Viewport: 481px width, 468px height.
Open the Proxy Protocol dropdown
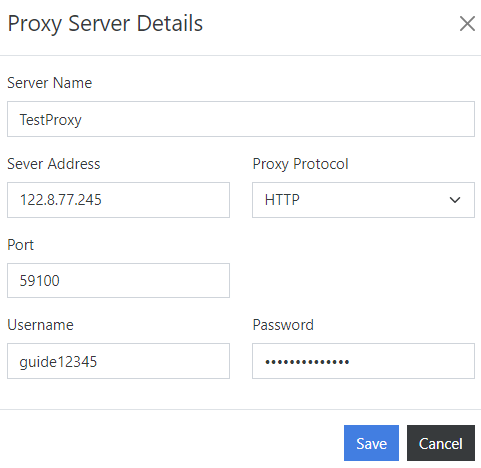(x=363, y=200)
